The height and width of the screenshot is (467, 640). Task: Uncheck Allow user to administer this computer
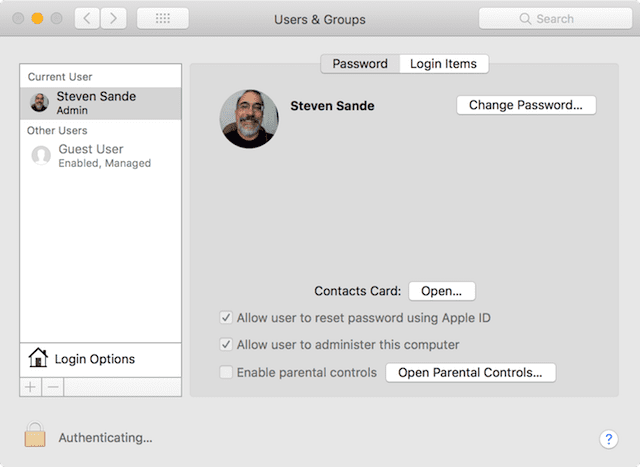(x=227, y=345)
